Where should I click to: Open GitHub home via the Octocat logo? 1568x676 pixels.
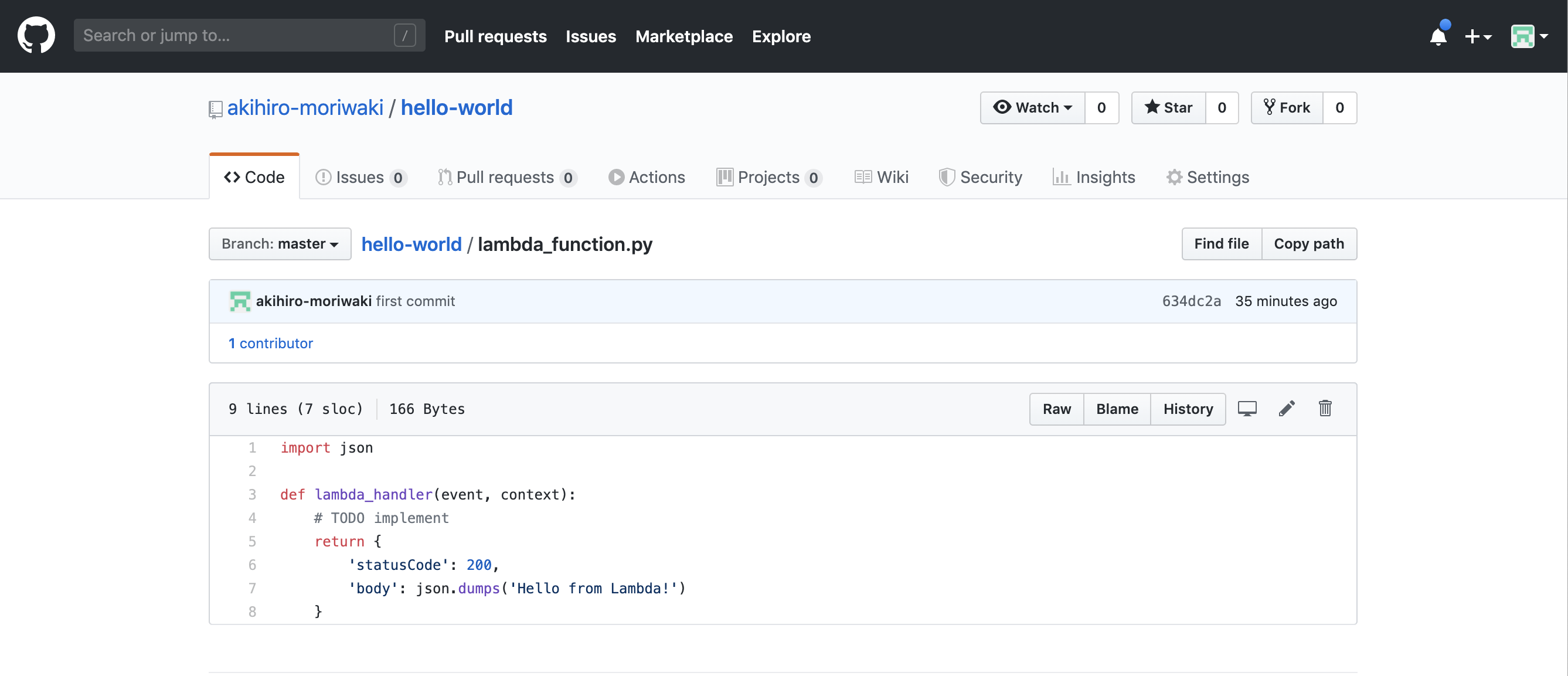36,35
